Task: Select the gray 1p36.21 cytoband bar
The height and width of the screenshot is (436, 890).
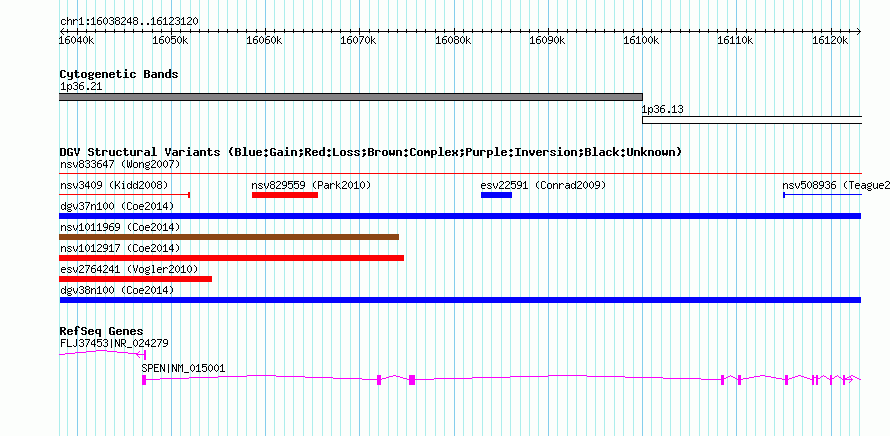Action: tap(351, 97)
